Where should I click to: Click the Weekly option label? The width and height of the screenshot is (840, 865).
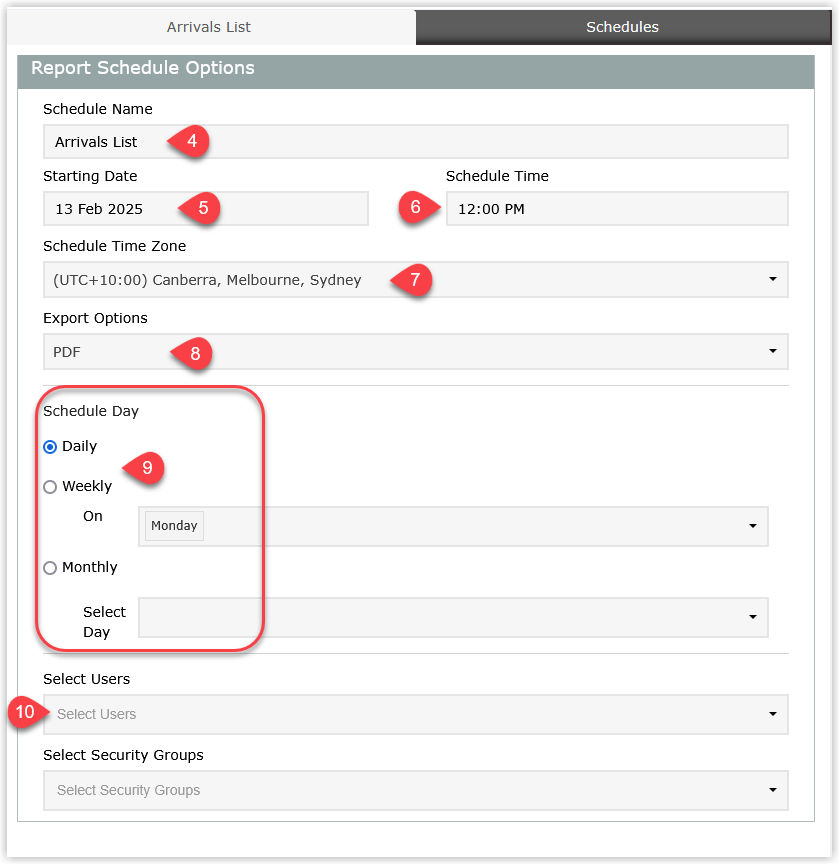click(x=87, y=487)
